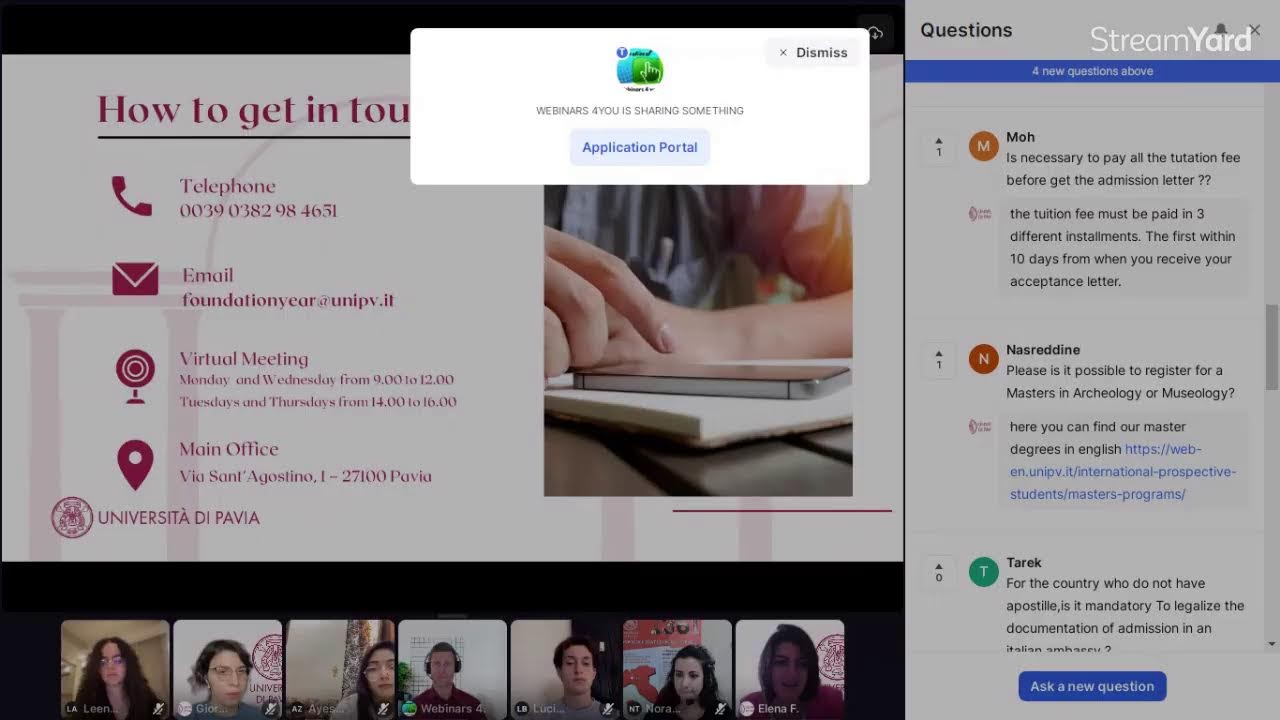Click the AZ initials badge on Ayes's tile
The image size is (1280, 720).
pos(297,708)
